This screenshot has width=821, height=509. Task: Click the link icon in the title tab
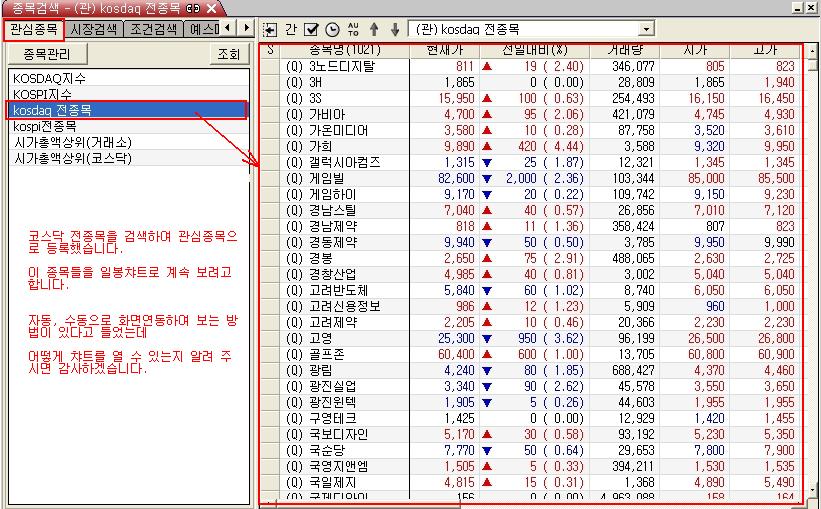point(193,8)
